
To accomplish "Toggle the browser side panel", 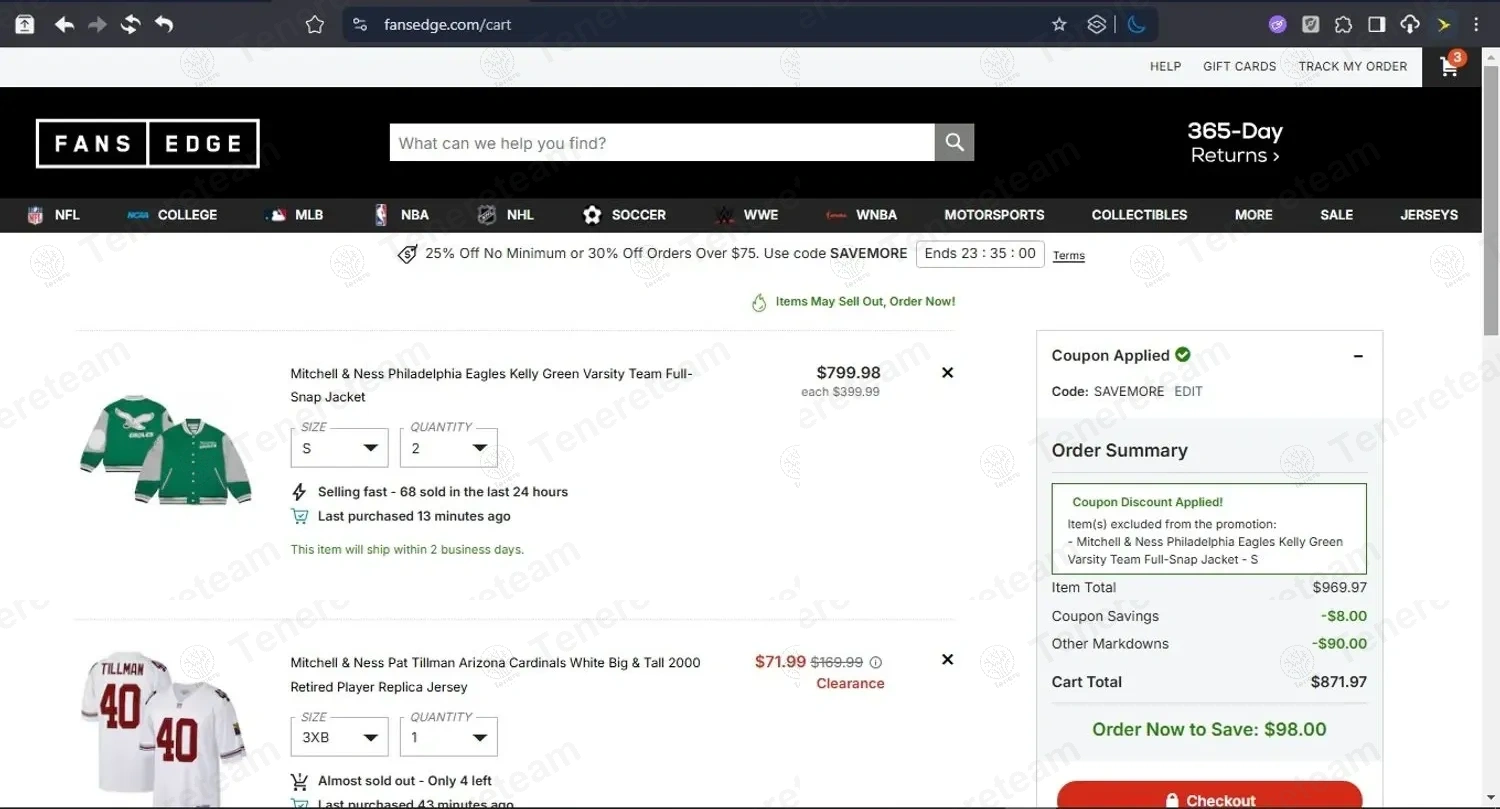I will [x=1377, y=25].
